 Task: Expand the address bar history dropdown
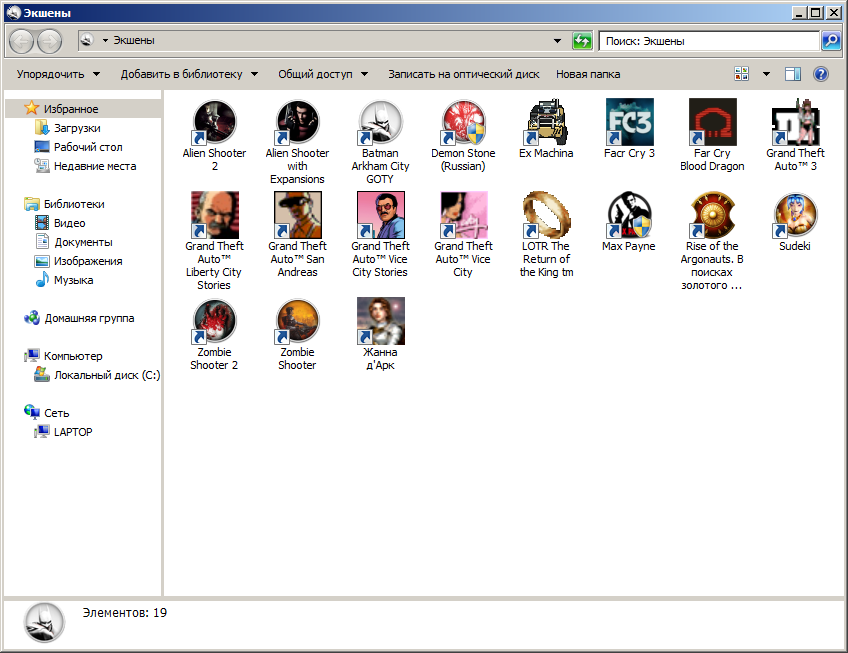click(557, 41)
